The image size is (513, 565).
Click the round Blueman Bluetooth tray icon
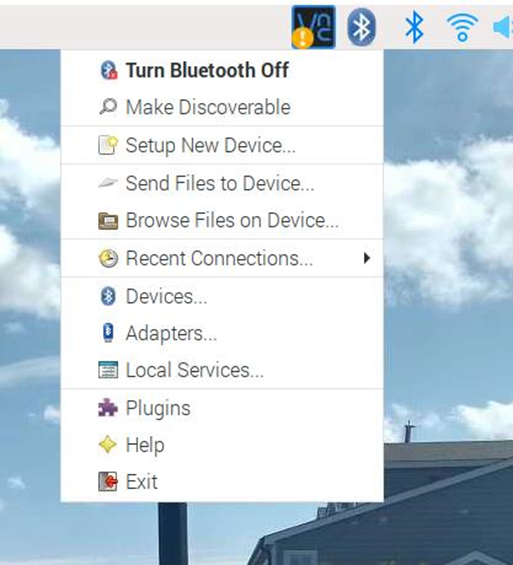click(361, 27)
